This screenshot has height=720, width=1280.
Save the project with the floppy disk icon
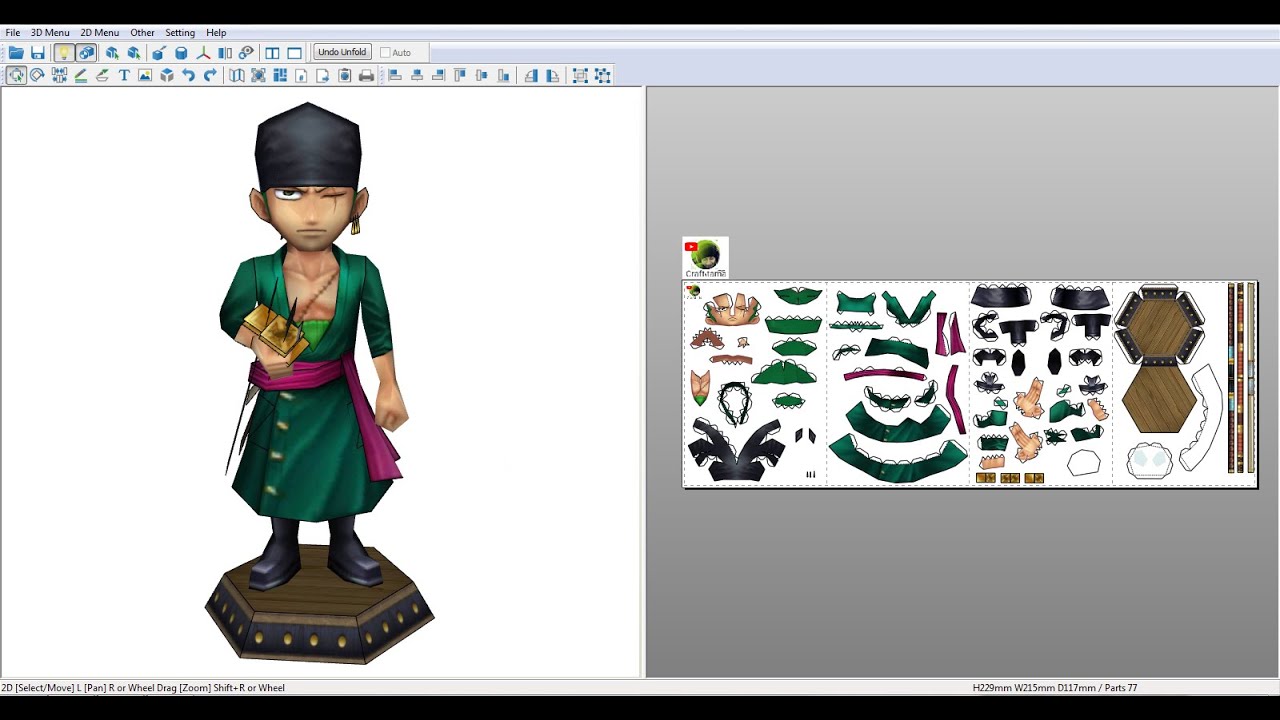38,53
